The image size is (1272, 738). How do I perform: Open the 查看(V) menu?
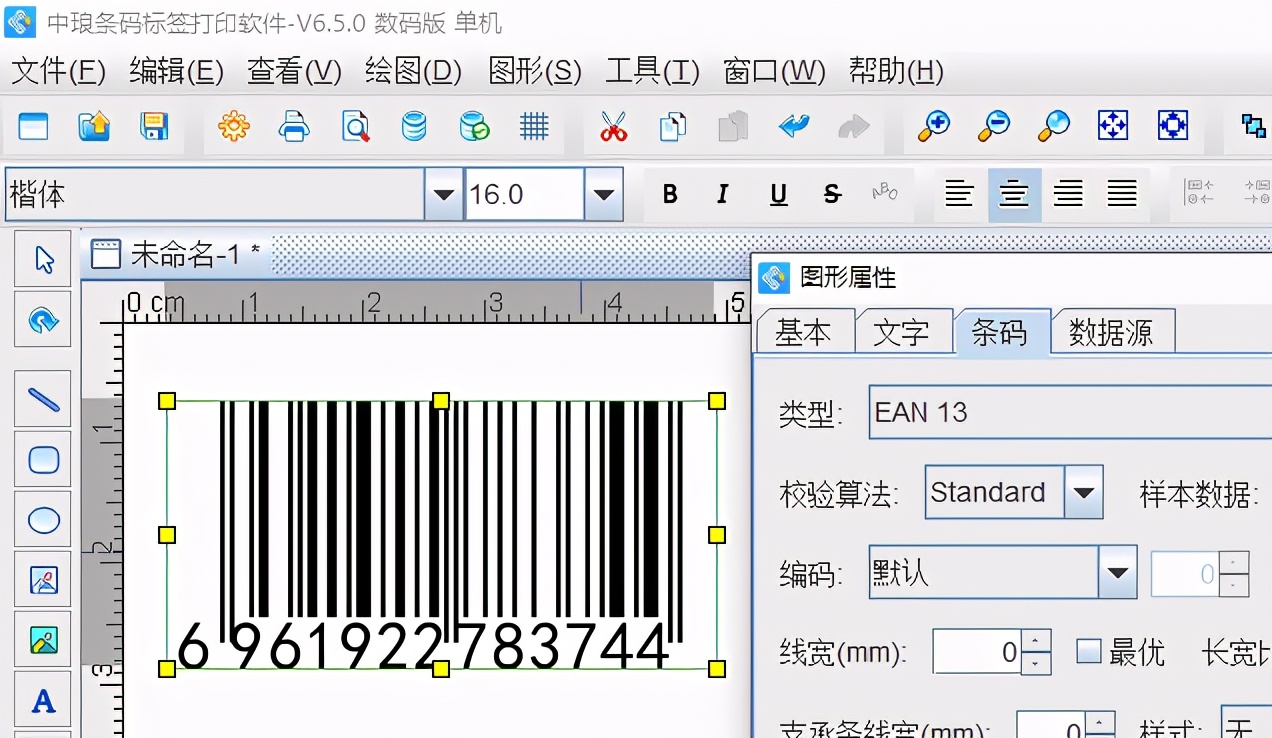tap(294, 71)
